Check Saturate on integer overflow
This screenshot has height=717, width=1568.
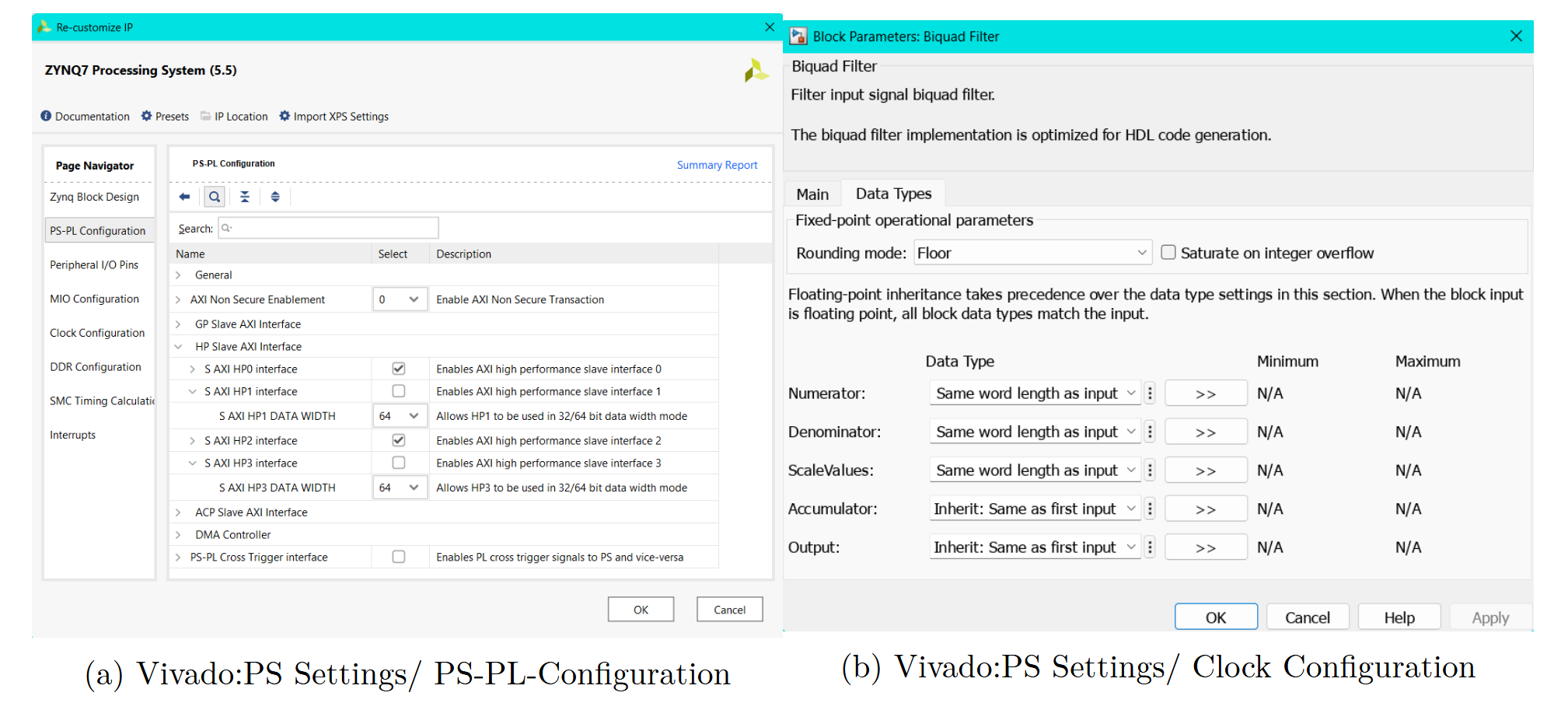coord(1168,253)
